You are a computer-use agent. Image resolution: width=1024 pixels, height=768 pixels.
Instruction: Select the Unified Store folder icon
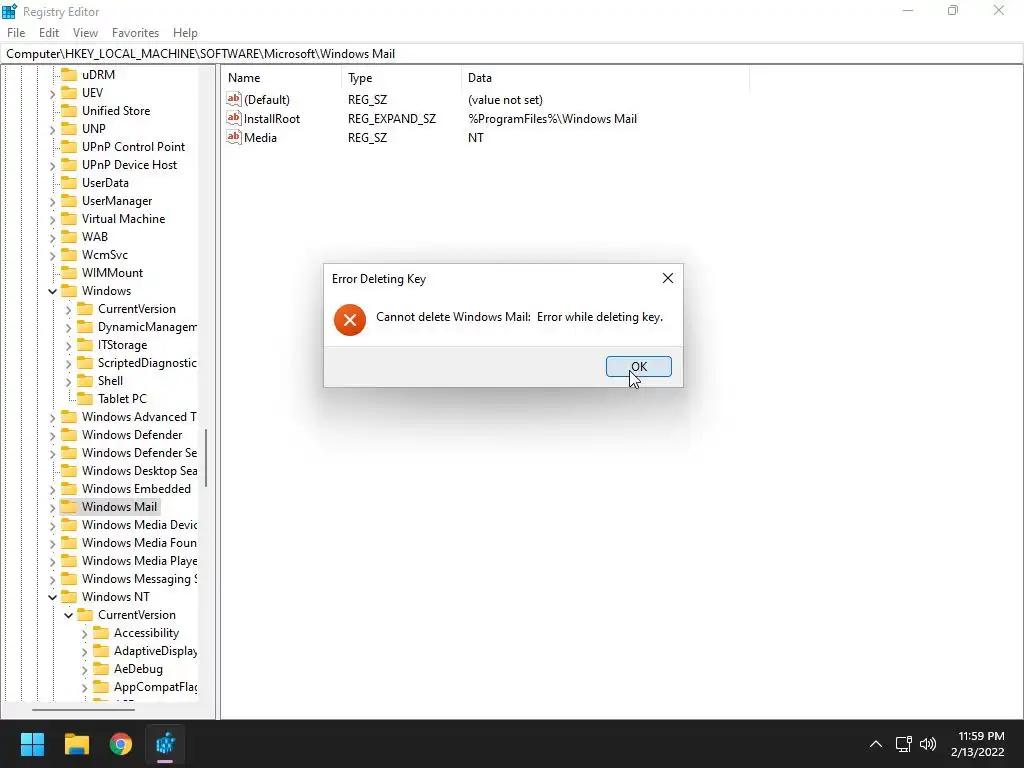(69, 110)
